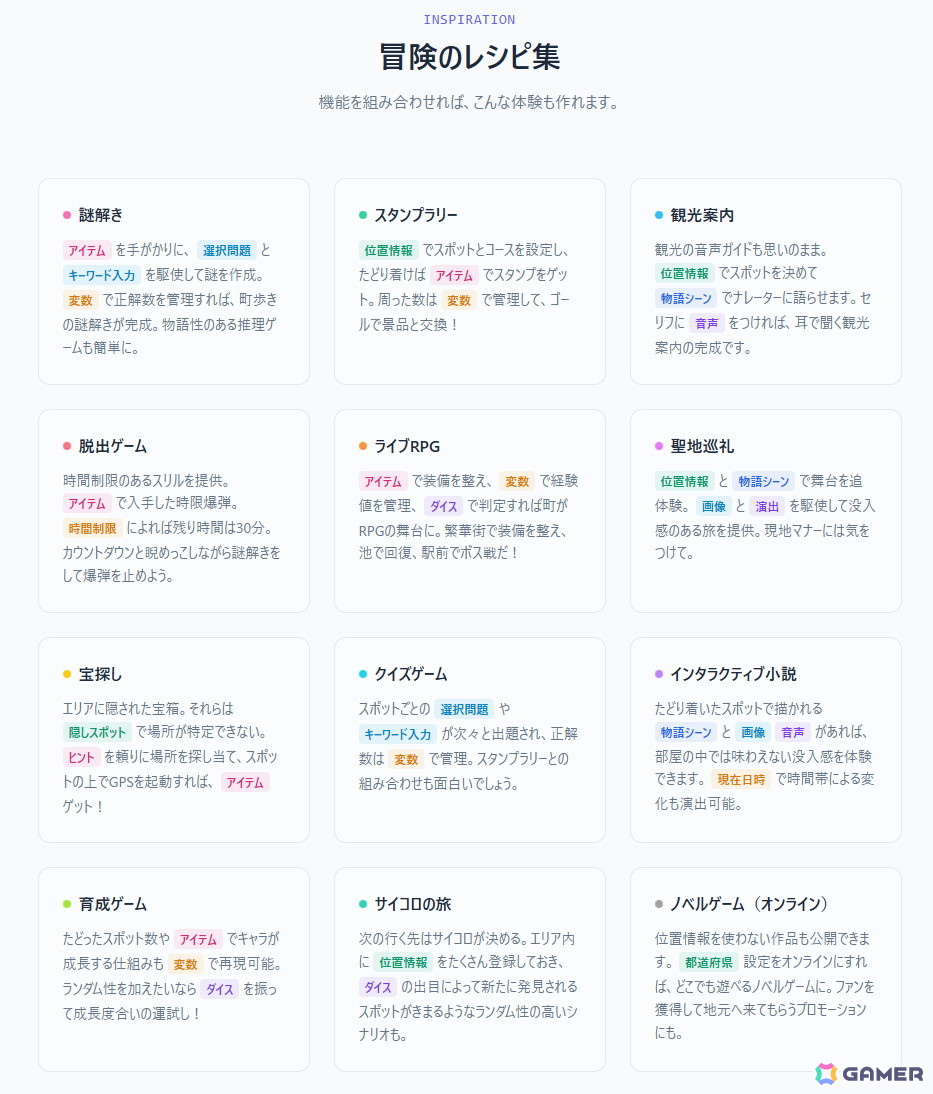The image size is (933, 1094).
Task: Click the yellow dot beside 宝探し
Action: [67, 674]
